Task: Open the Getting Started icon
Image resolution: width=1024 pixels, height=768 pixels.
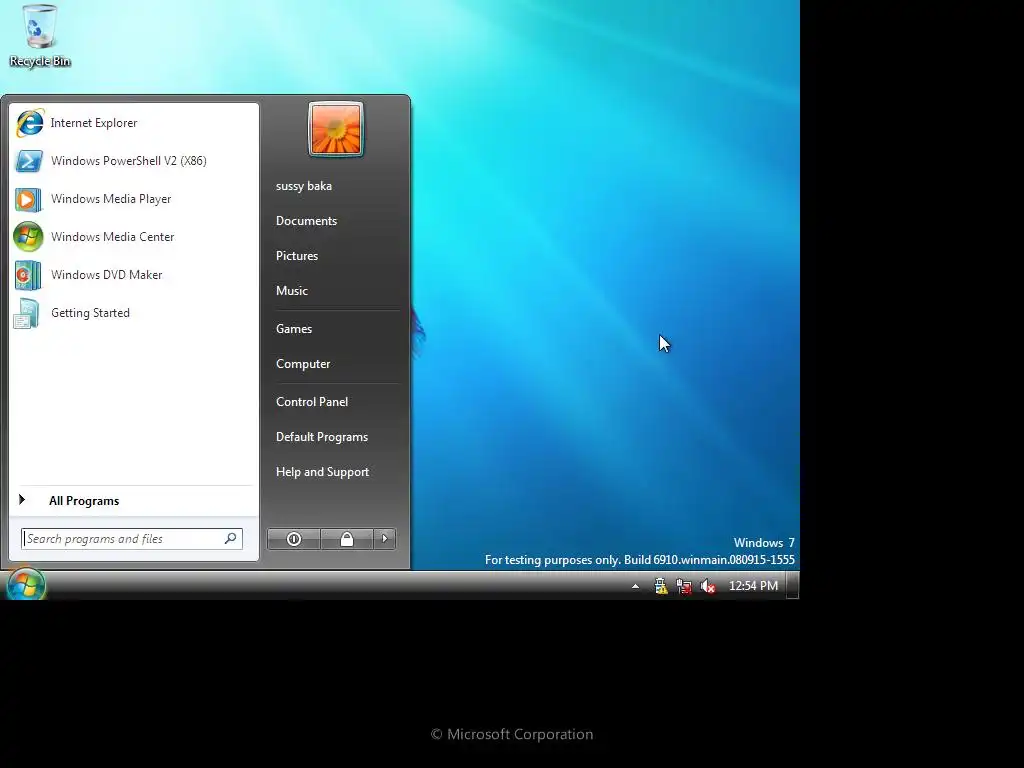Action: click(27, 313)
